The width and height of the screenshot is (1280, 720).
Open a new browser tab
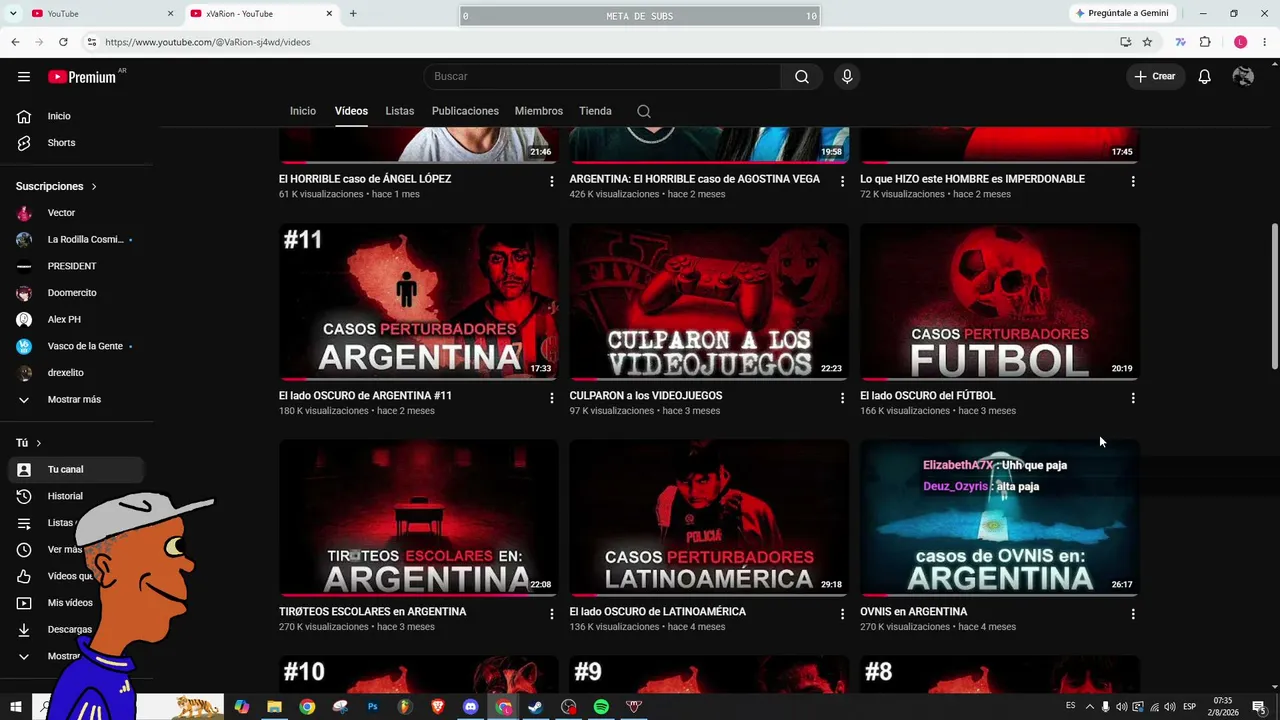pos(353,14)
